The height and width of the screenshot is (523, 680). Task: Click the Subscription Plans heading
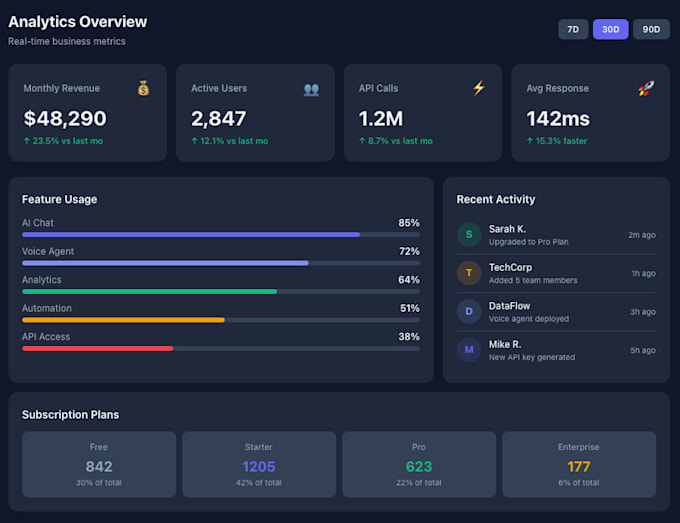pyautogui.click(x=70, y=415)
